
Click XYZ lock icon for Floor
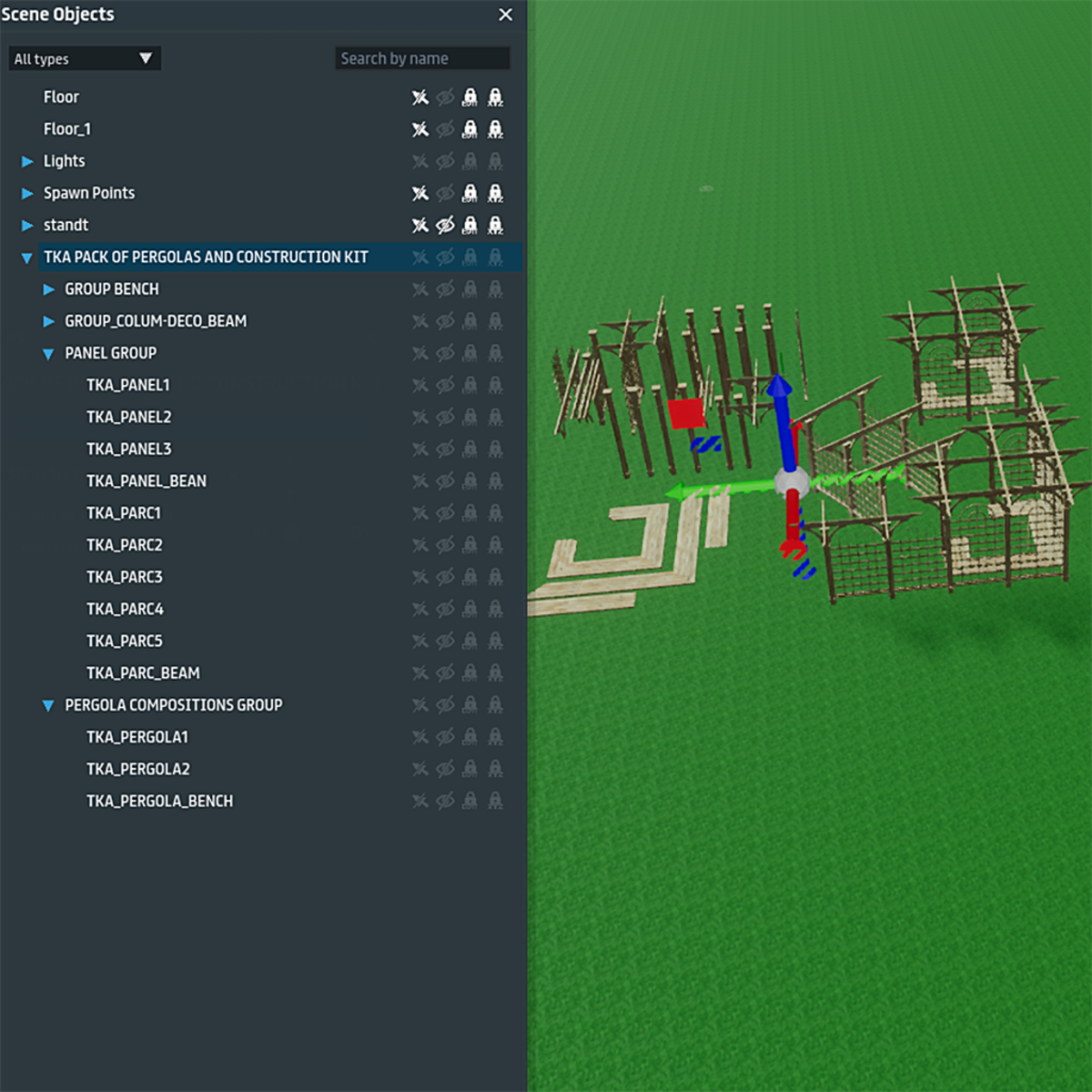[x=495, y=97]
